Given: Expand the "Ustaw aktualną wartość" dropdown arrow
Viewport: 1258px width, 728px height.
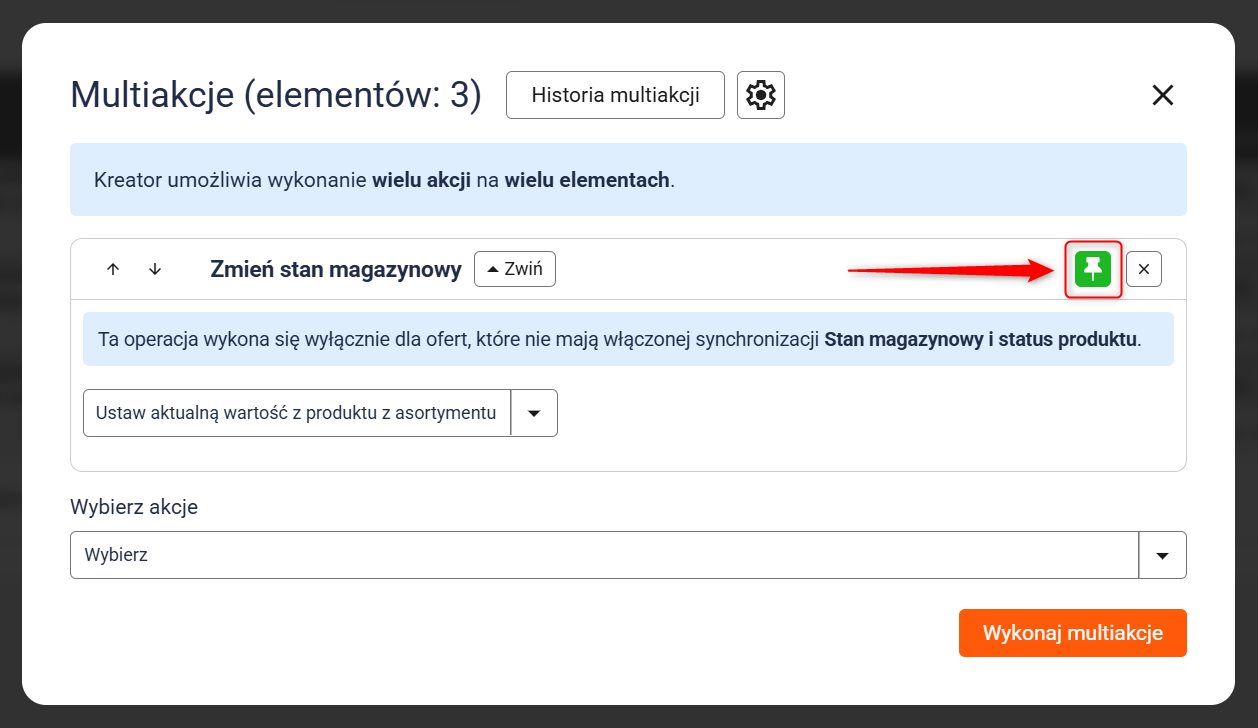Looking at the screenshot, I should 534,413.
